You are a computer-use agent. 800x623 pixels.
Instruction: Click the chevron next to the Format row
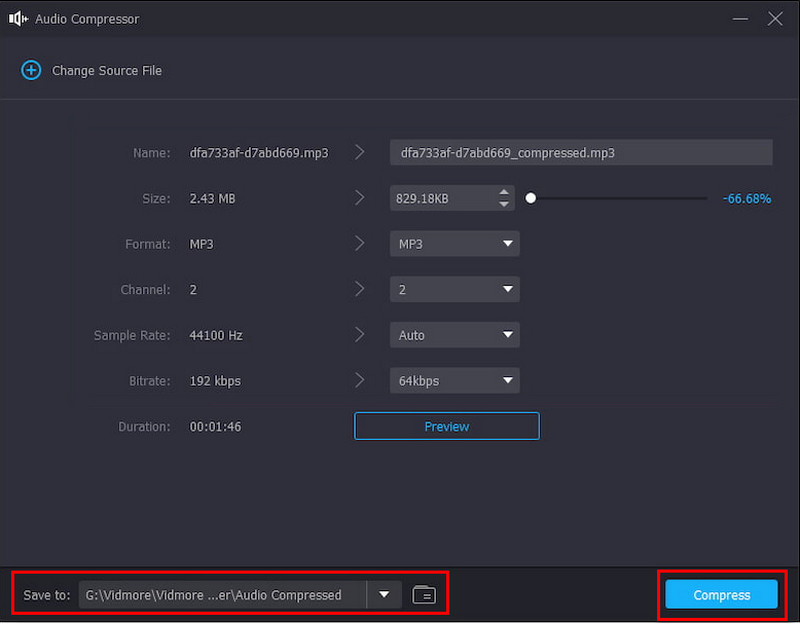coord(360,243)
